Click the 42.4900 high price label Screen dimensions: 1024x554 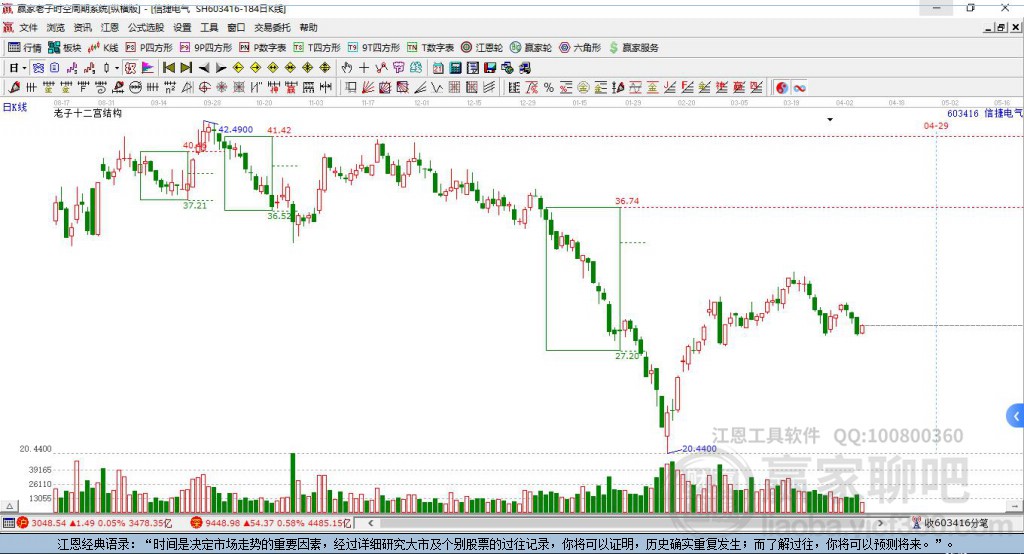[235, 129]
